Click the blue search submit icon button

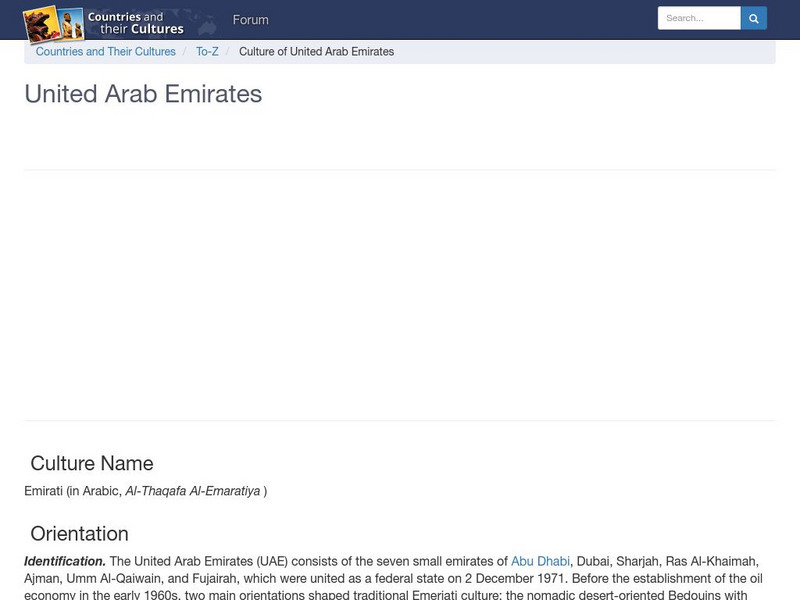(753, 17)
